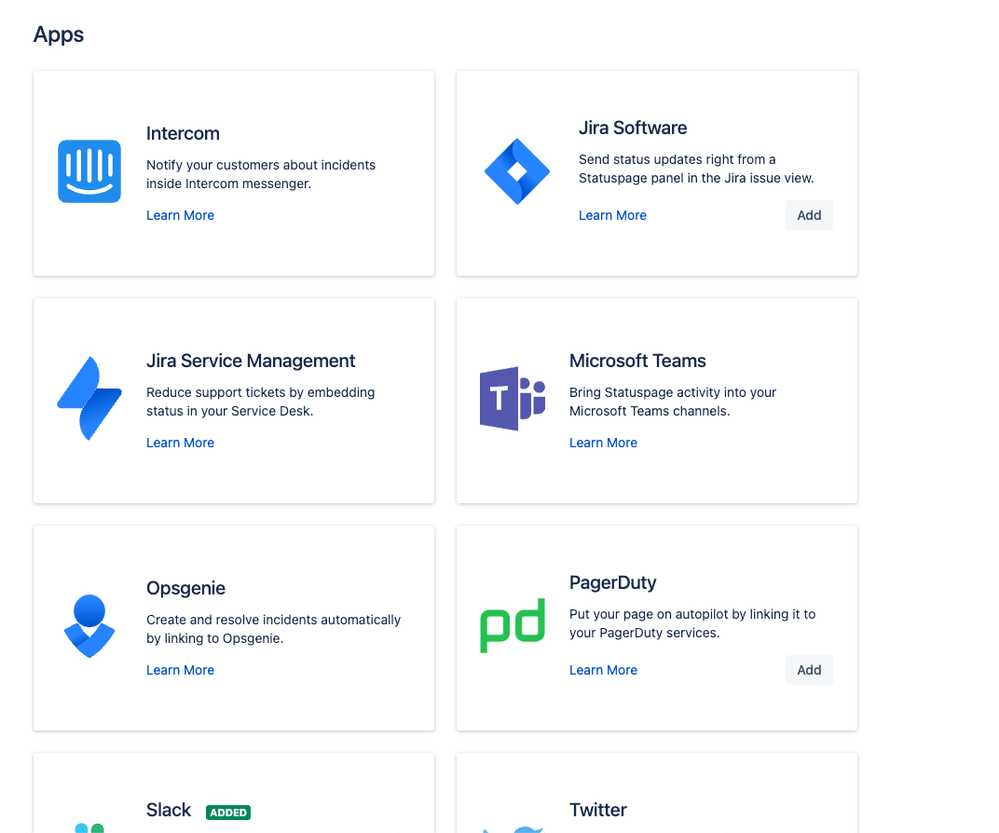
Task: Open Learn More link for Microsoft Teams
Action: (x=603, y=443)
